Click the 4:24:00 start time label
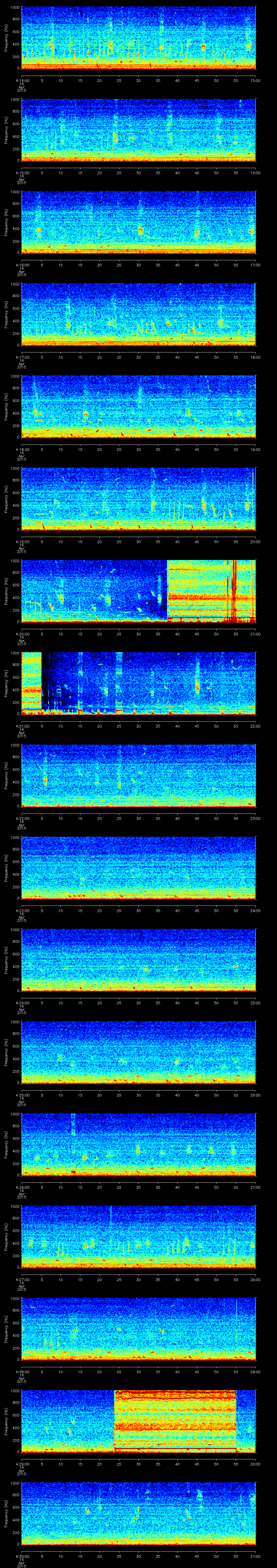 pos(22,1003)
